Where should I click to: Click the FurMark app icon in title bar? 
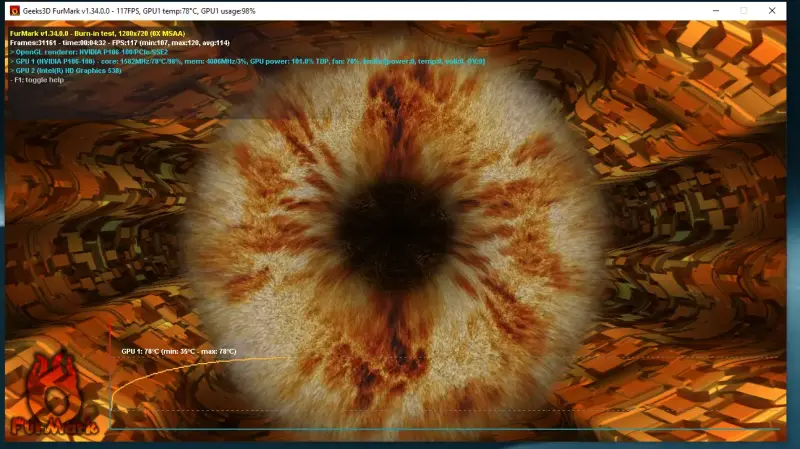click(15, 11)
